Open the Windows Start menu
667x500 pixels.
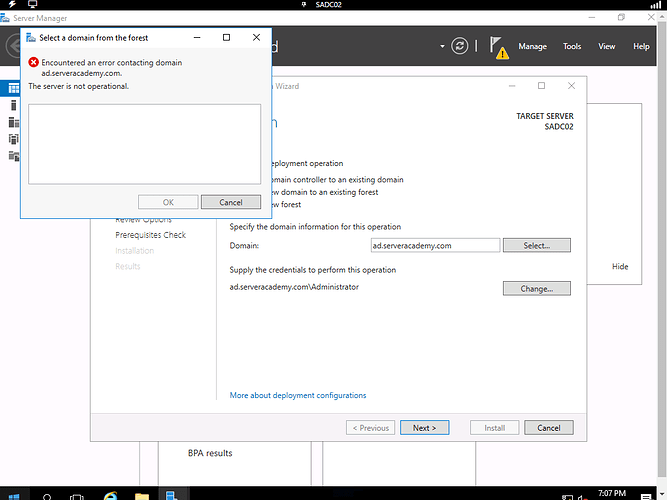14,496
